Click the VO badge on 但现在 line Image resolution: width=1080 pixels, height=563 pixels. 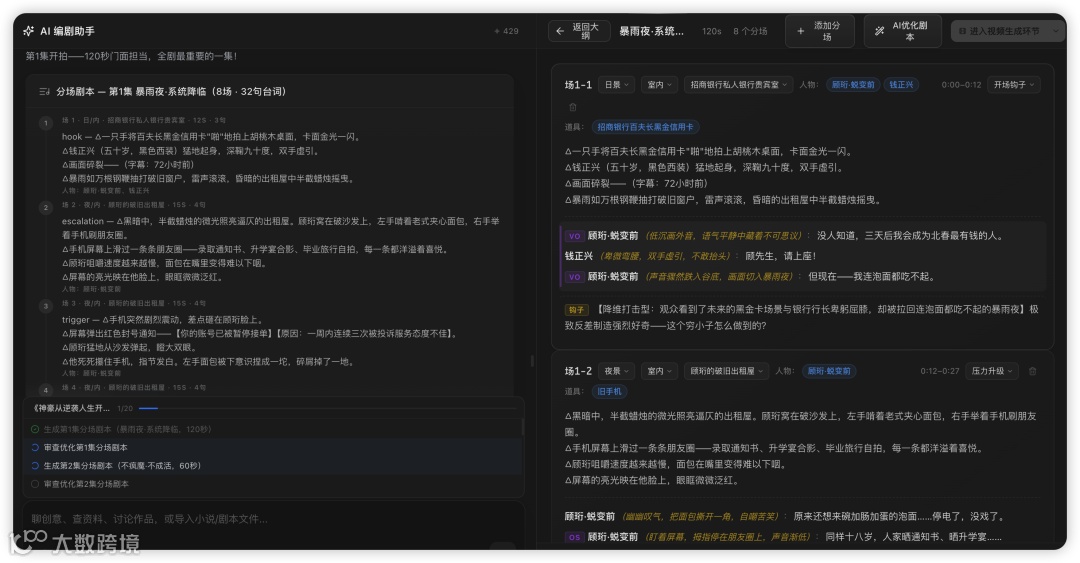point(574,277)
